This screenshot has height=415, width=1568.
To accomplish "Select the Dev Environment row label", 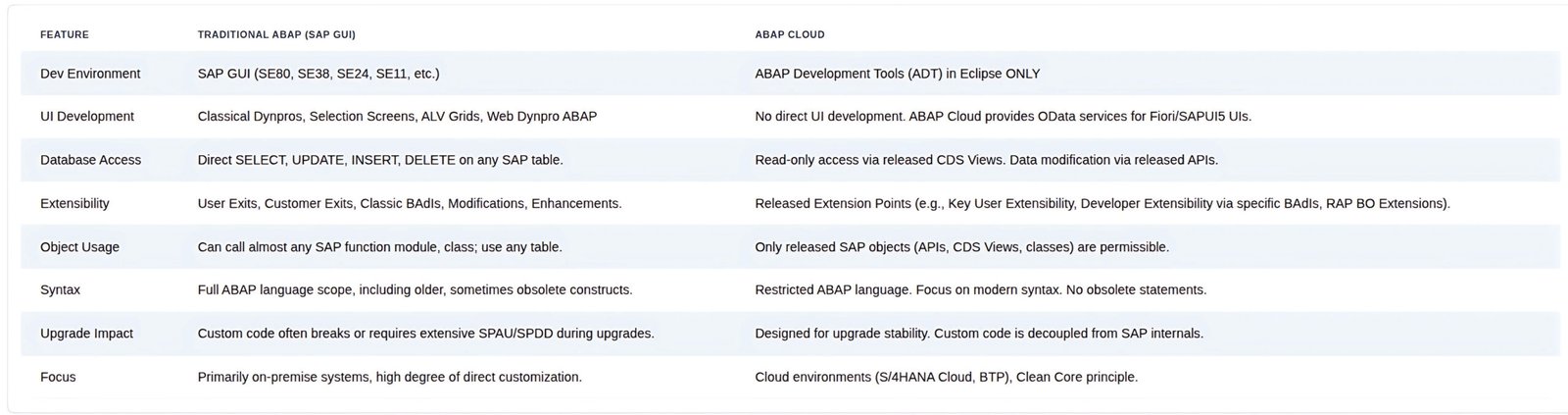I will 90,74.
